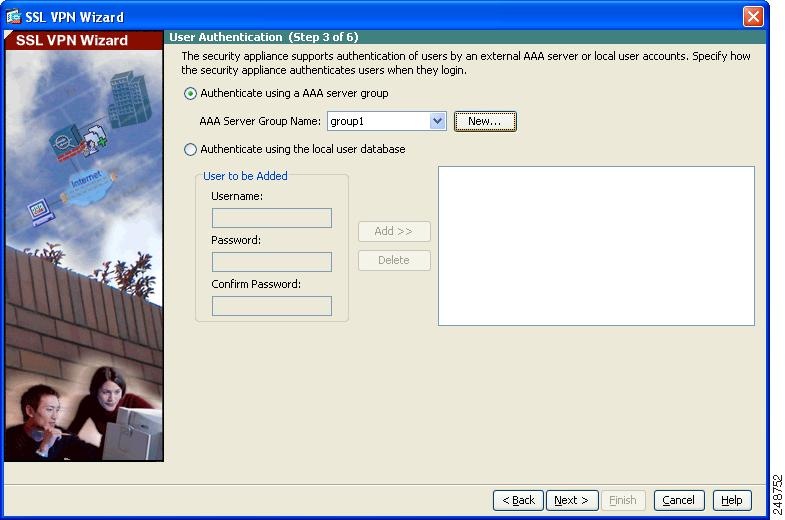Go to previous step with Back

(x=518, y=500)
